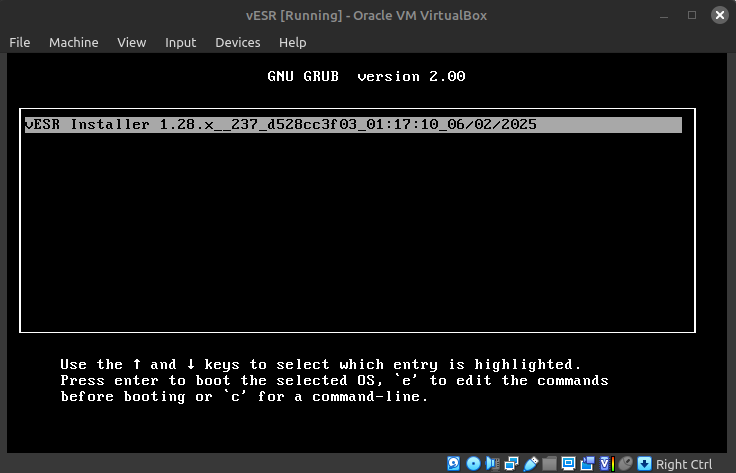Click the GNU GRUB version 2.00 heading
The height and width of the screenshot is (473, 736).
click(x=366, y=76)
